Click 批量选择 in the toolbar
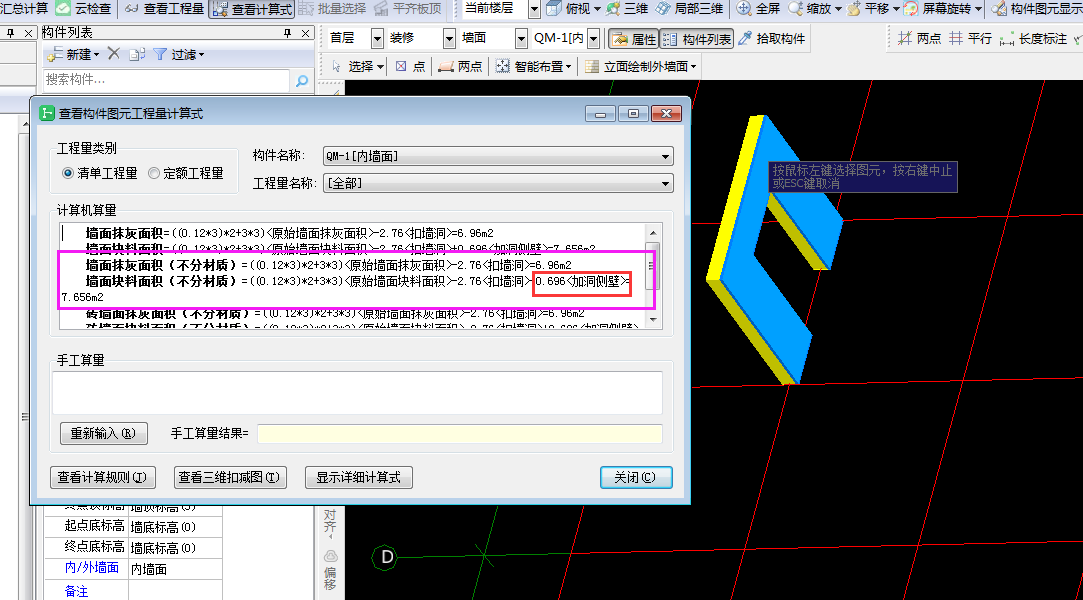The width and height of the screenshot is (1083, 600). (333, 9)
